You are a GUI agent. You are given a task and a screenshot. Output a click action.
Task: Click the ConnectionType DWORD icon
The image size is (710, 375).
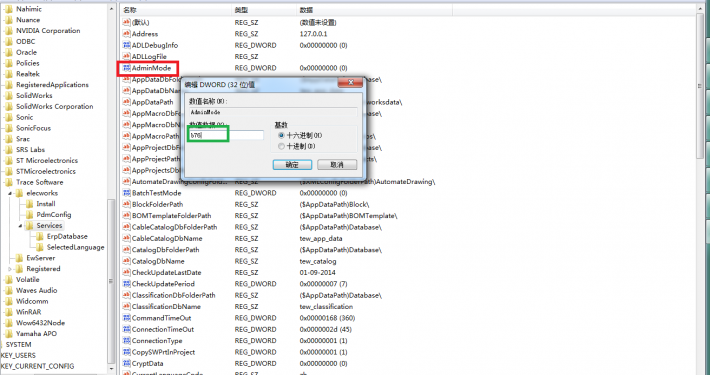[x=127, y=341]
